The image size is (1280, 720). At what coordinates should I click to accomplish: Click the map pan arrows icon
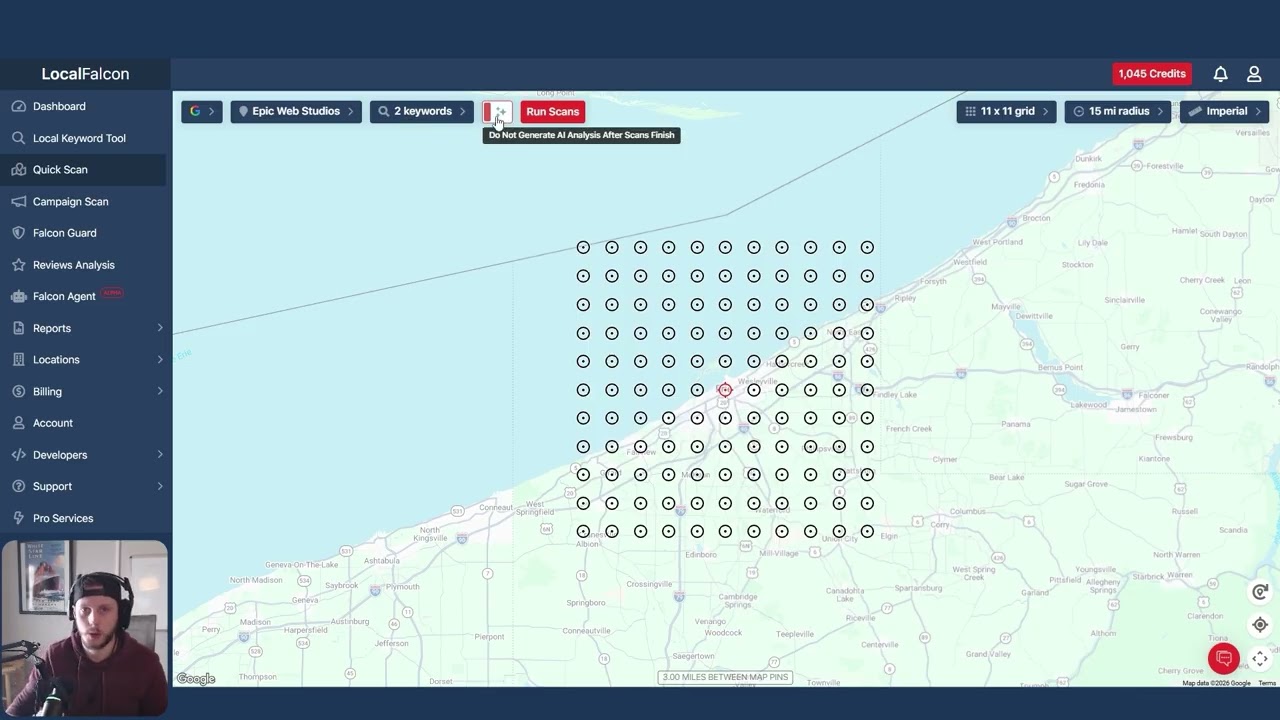[1260, 658]
